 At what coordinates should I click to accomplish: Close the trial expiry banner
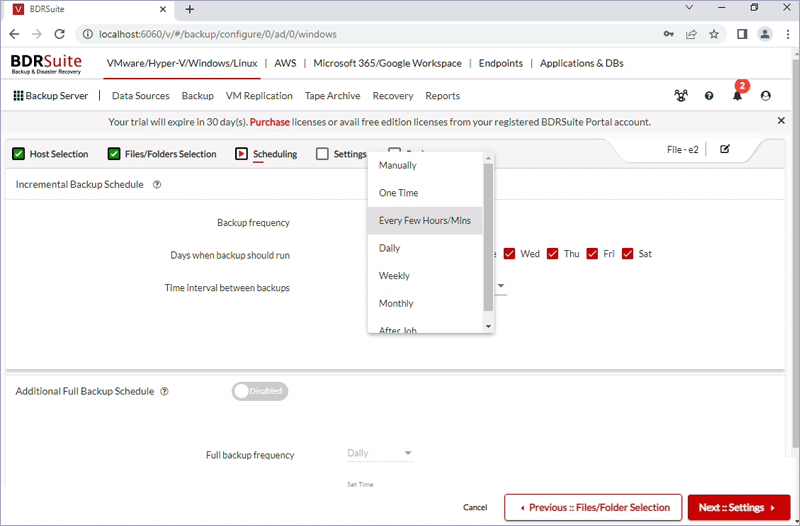pos(781,121)
